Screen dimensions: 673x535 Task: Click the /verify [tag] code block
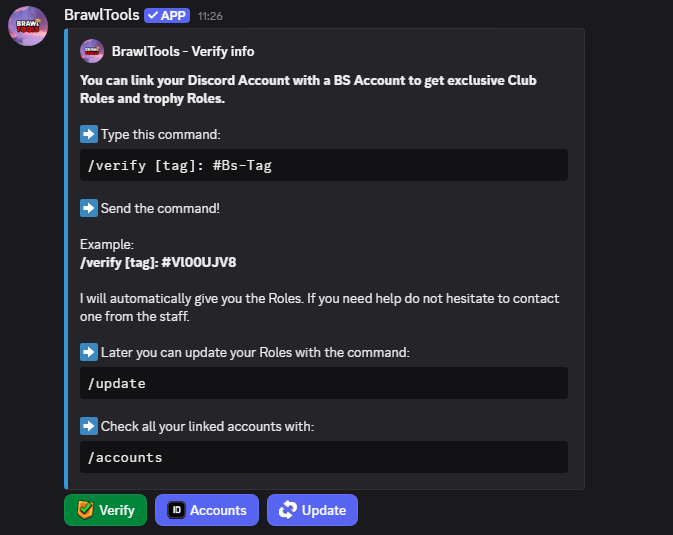pos(324,165)
